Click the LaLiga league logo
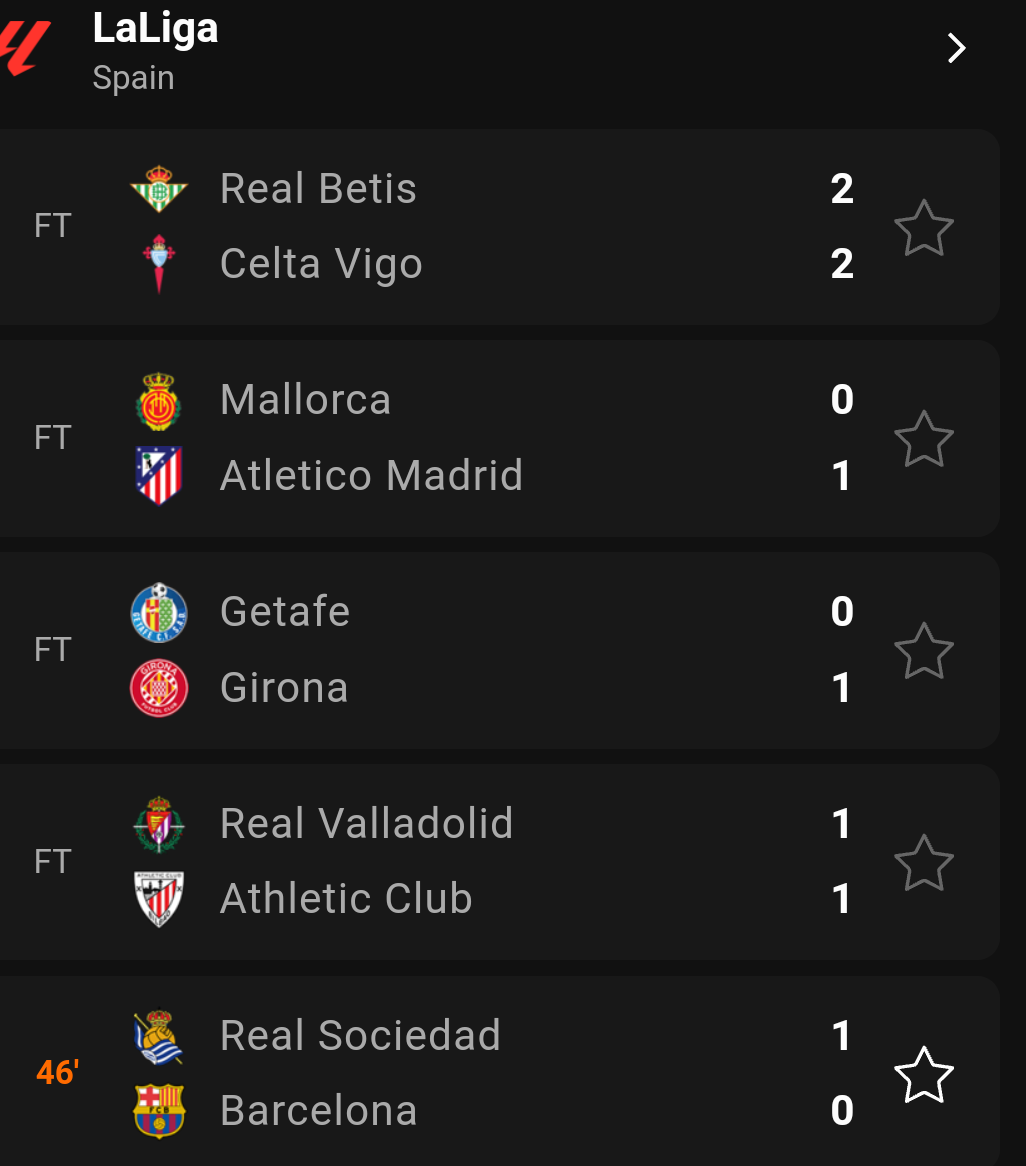This screenshot has width=1026, height=1166. [25, 48]
